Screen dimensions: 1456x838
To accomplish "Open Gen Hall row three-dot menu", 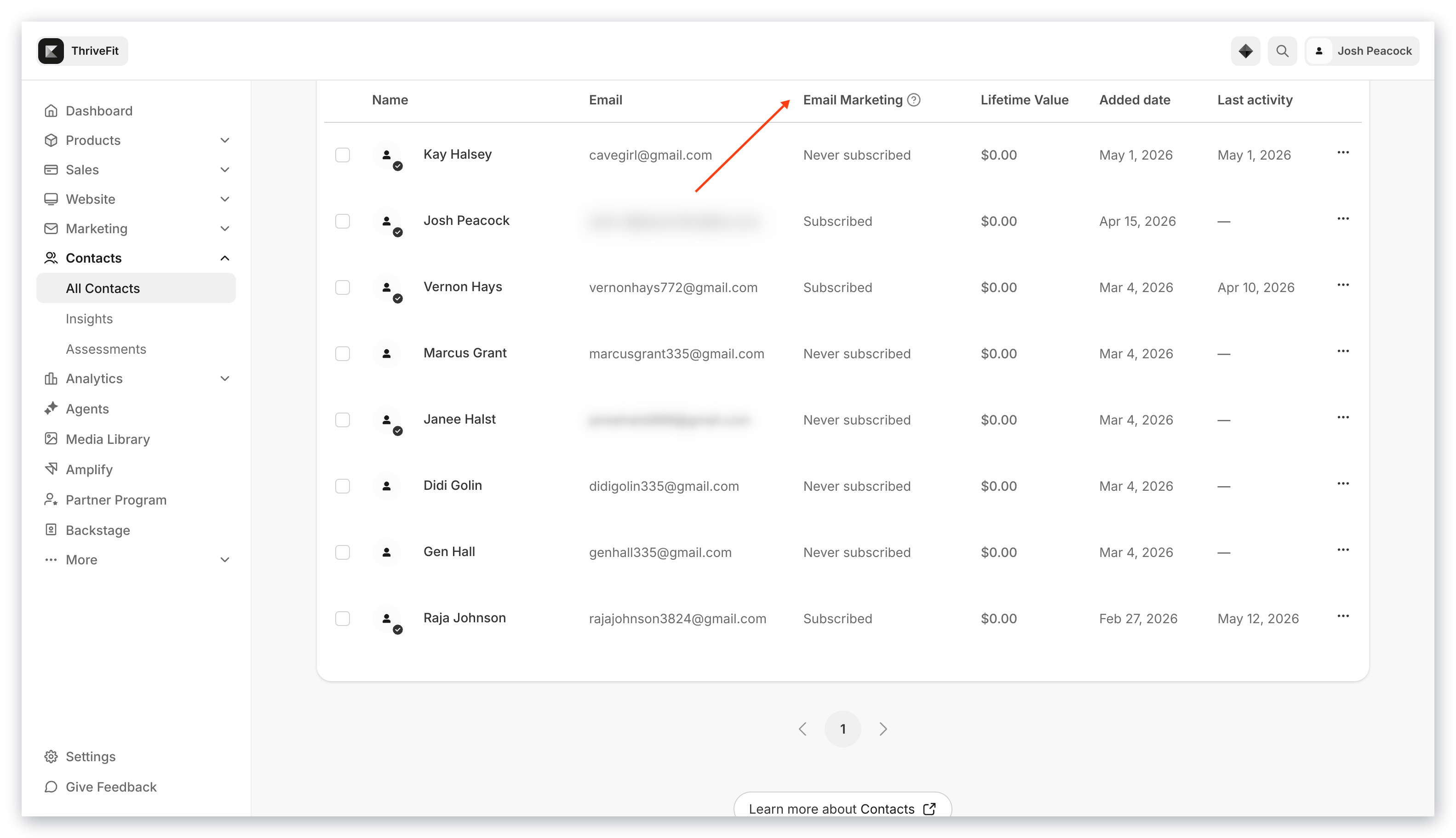I will [x=1342, y=550].
